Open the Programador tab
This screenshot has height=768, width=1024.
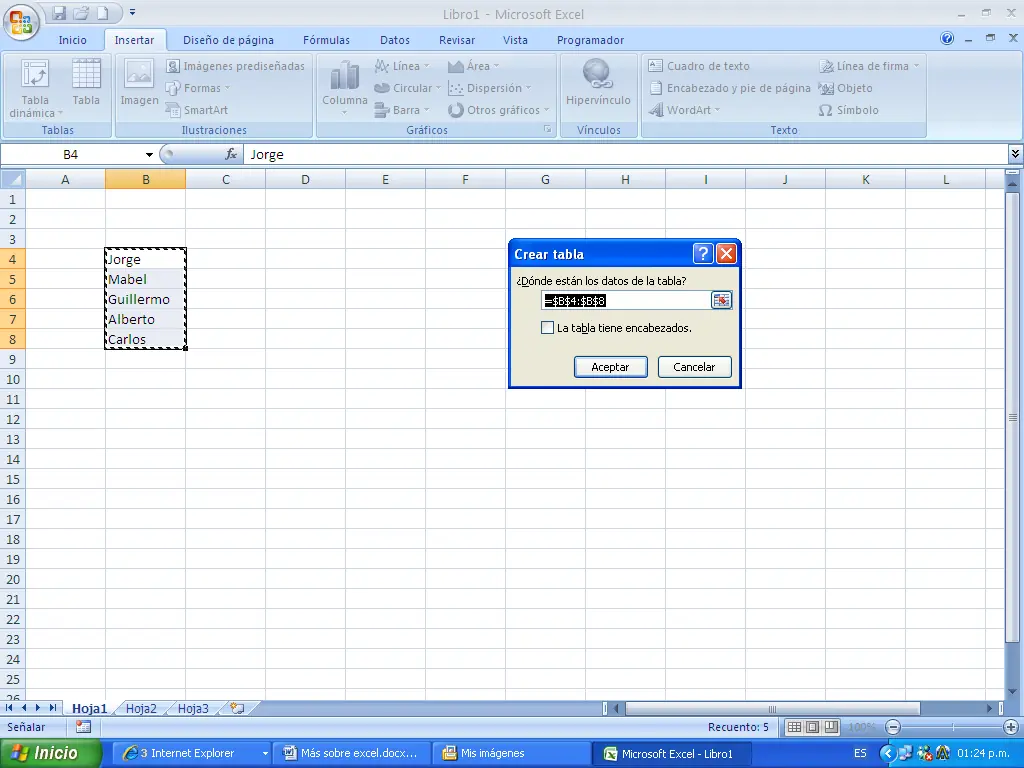point(590,40)
